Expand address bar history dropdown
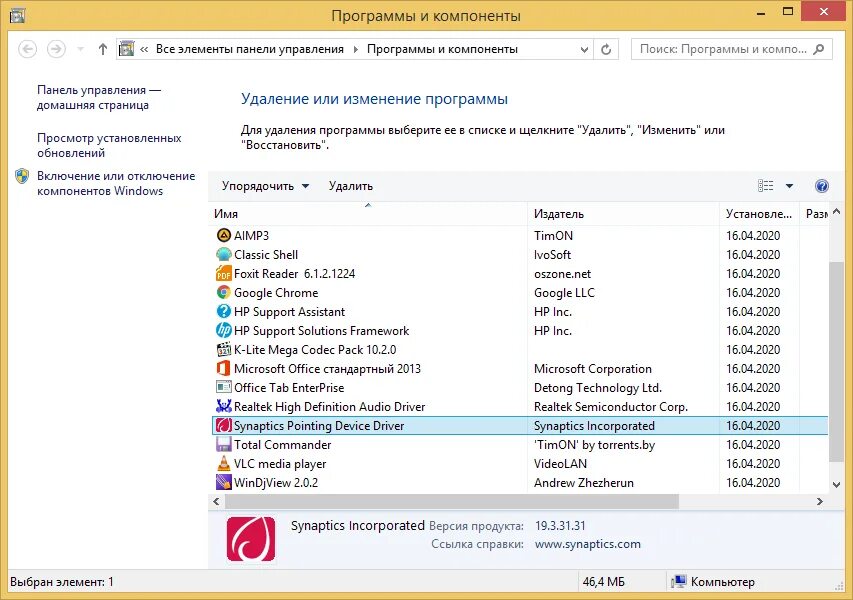The height and width of the screenshot is (600, 853). (x=584, y=50)
